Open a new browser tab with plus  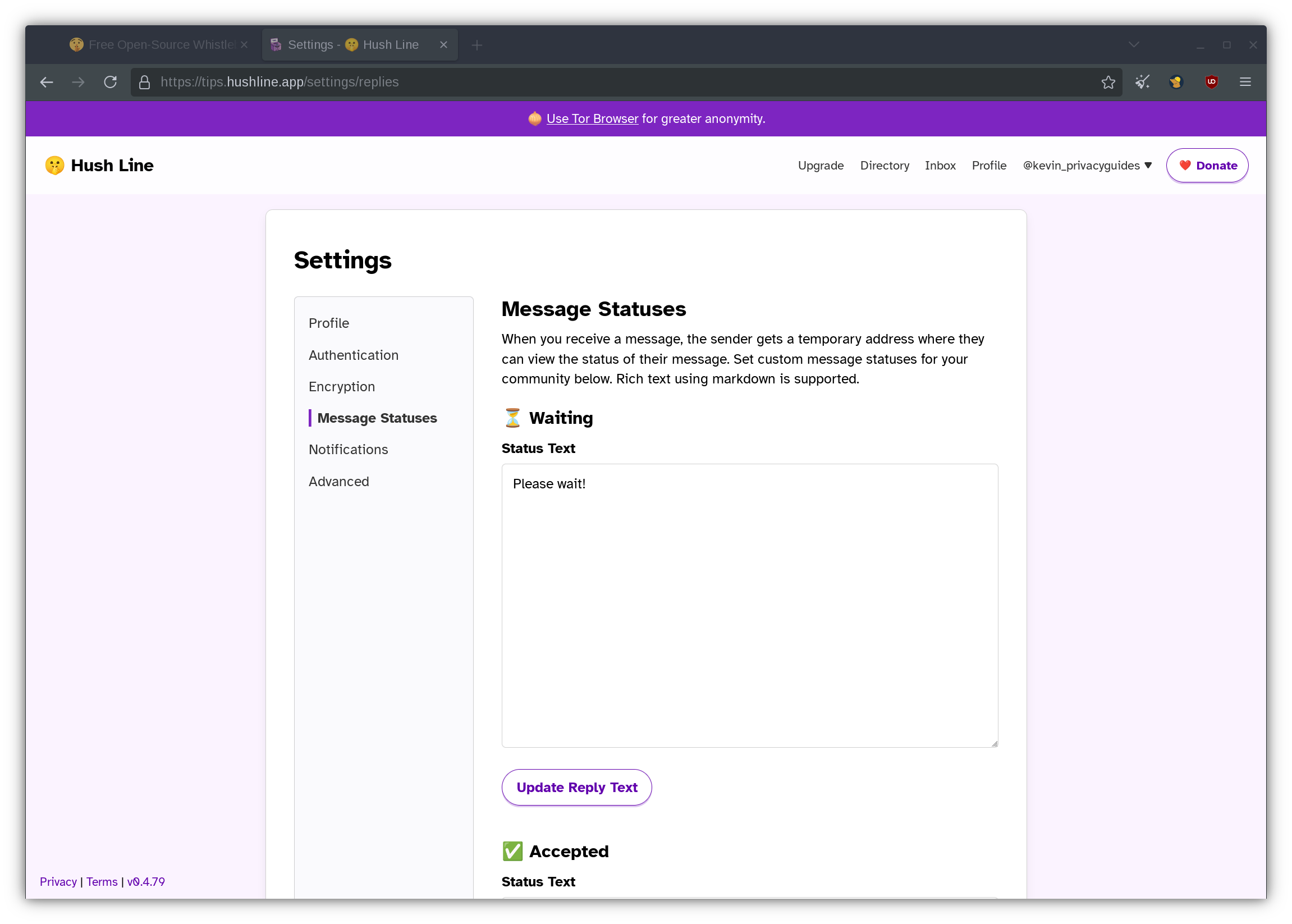click(x=477, y=45)
